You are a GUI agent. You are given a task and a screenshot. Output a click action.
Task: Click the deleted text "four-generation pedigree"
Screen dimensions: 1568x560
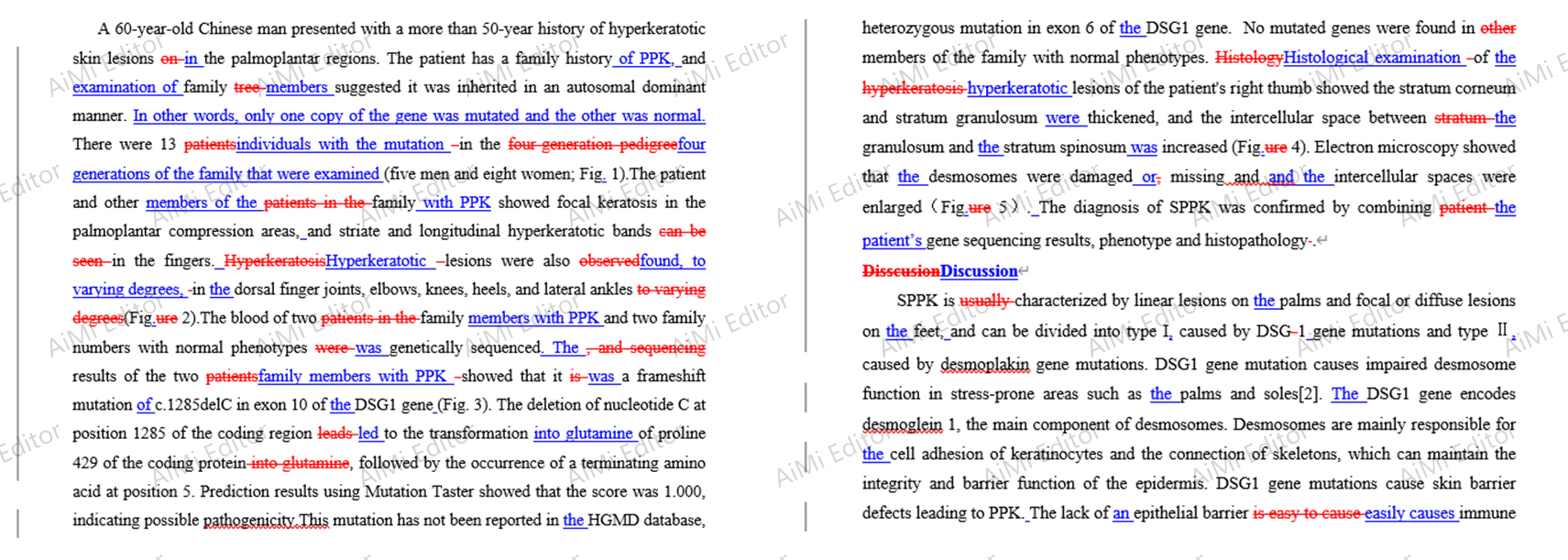coord(593,144)
